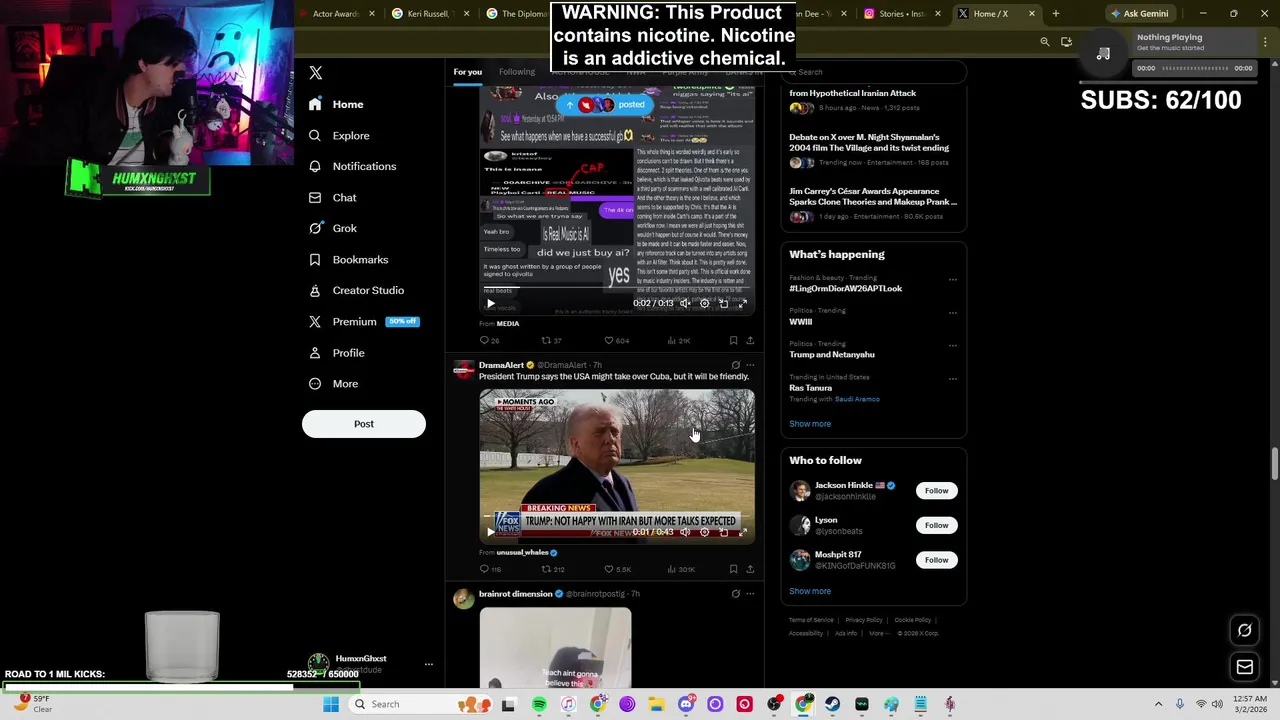The width and height of the screenshot is (1280, 720).
Task: Open Spotify from the taskbar
Action: [539, 704]
